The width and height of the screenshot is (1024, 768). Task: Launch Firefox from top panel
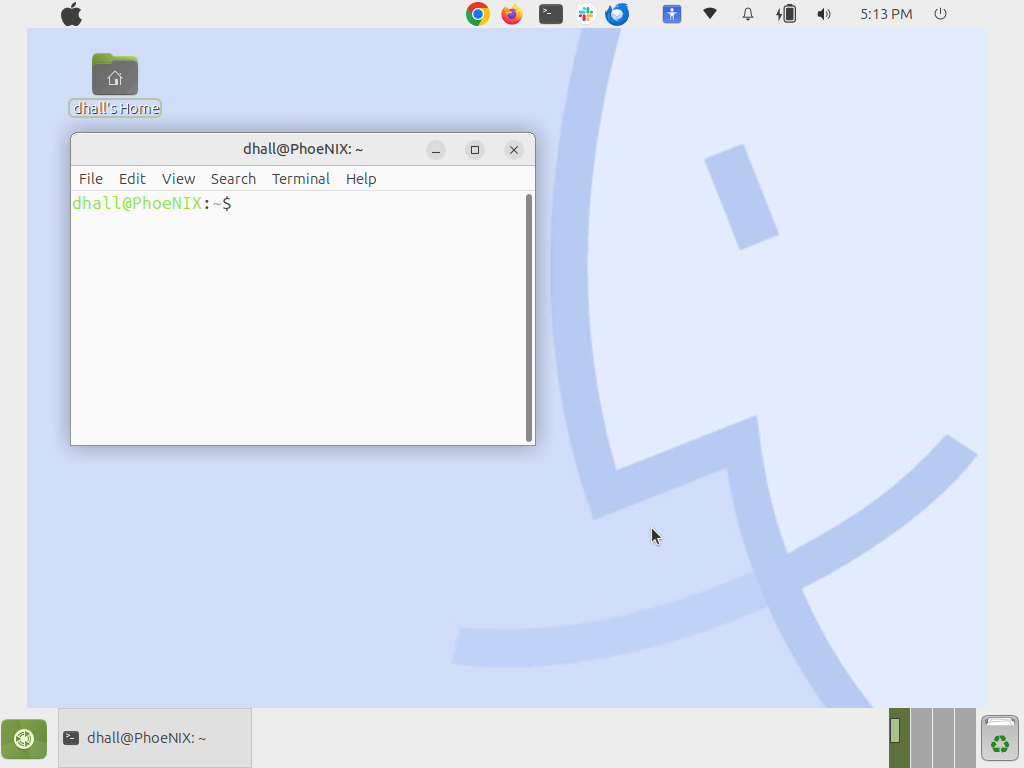click(512, 14)
